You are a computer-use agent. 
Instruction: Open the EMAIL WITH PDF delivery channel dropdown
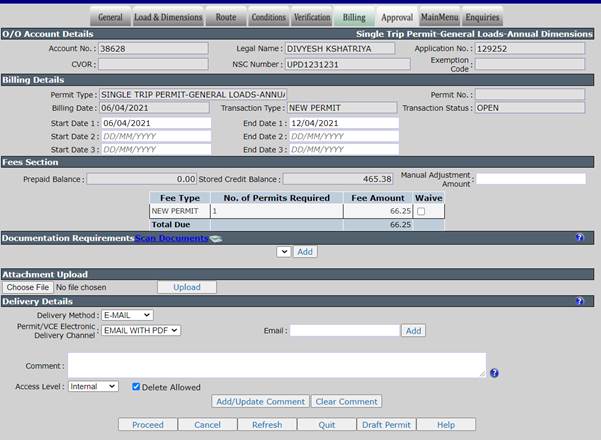pos(141,330)
